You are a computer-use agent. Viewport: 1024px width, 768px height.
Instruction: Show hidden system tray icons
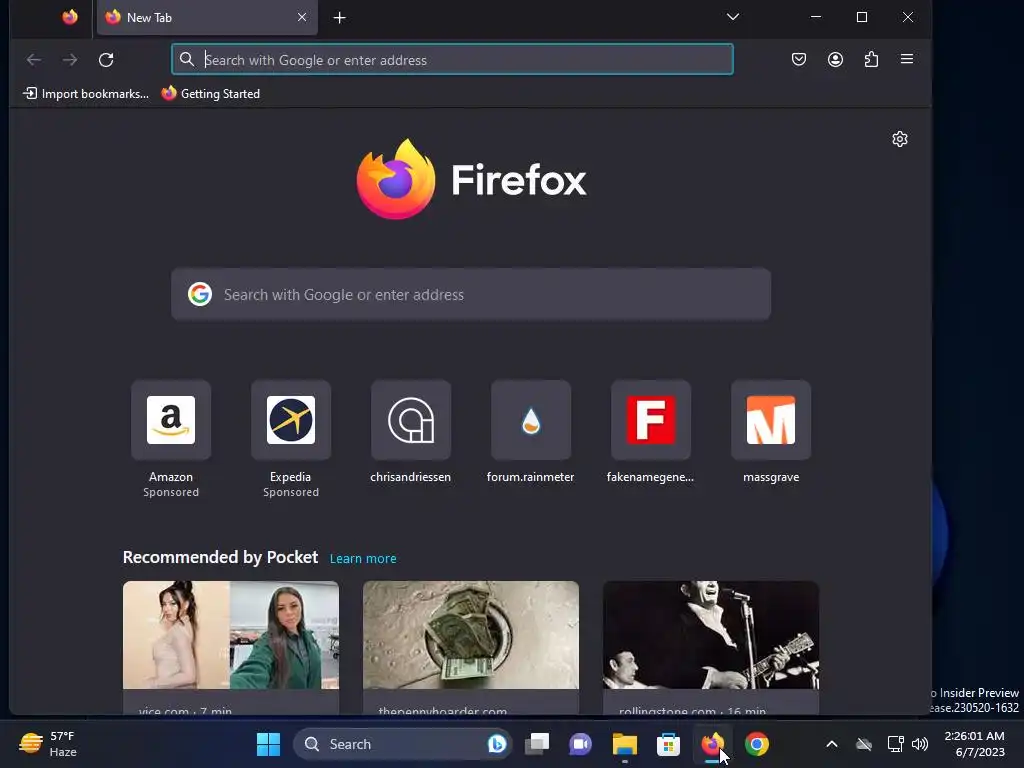tap(831, 744)
